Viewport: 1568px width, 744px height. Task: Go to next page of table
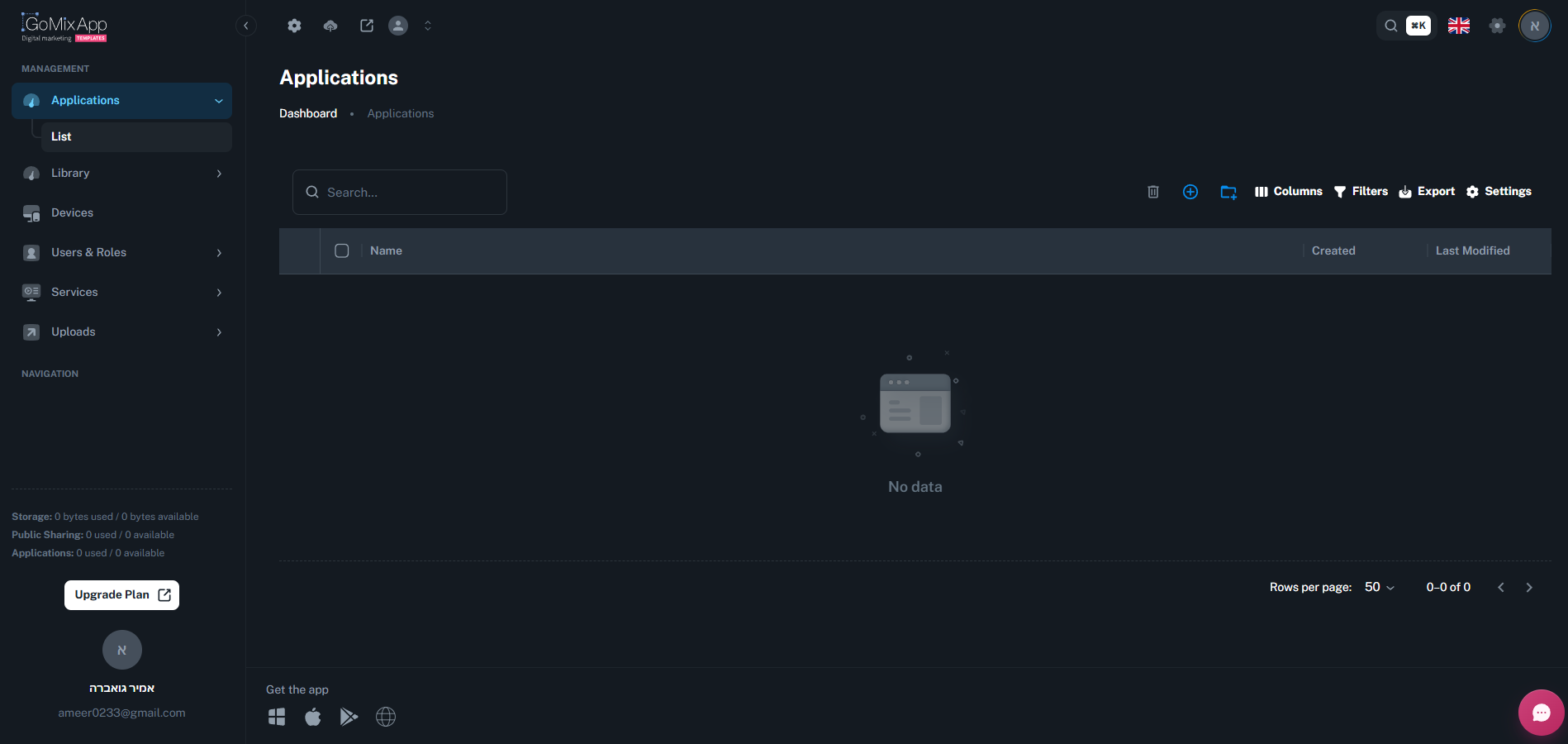coord(1529,587)
